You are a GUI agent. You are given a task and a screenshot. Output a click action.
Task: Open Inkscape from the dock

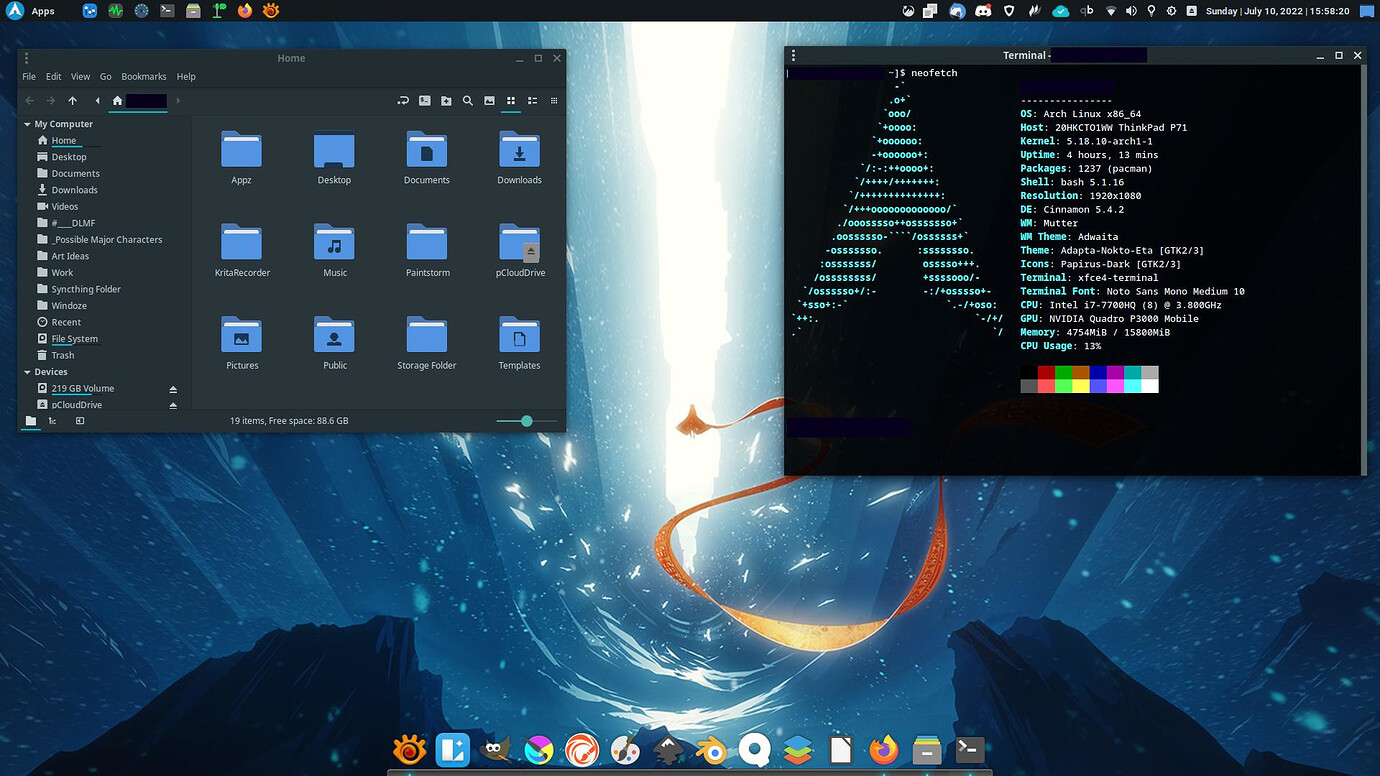point(668,748)
